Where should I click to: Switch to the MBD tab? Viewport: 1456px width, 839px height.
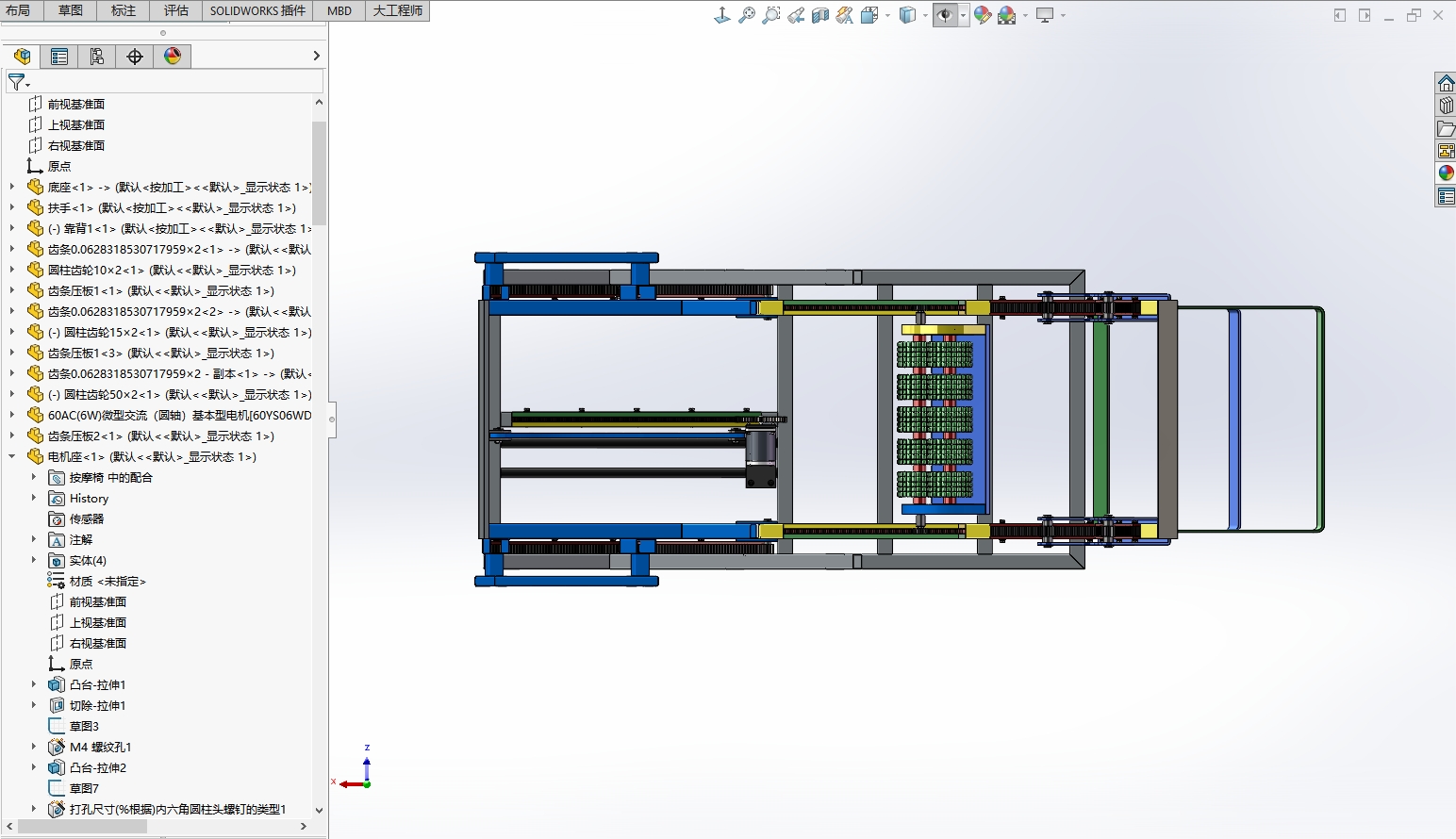click(x=339, y=10)
